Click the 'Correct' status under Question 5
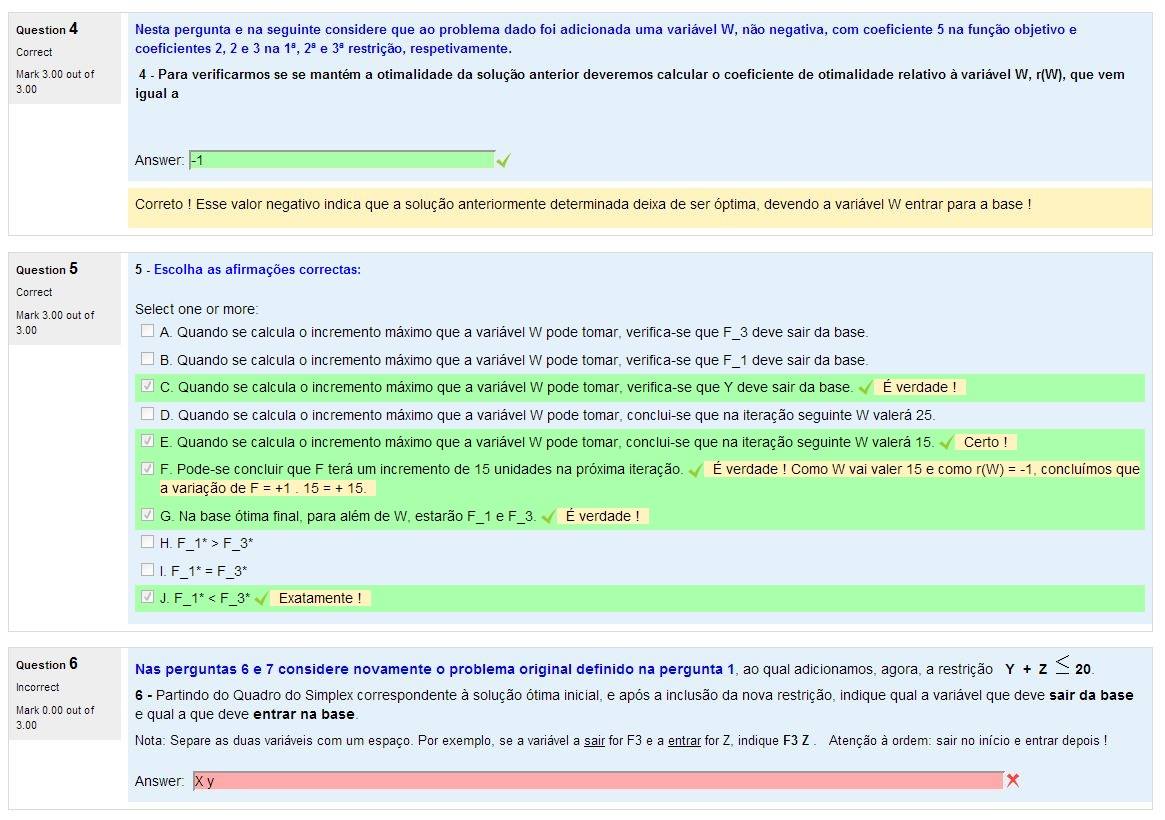Viewport: 1165px width, 820px height. point(34,292)
